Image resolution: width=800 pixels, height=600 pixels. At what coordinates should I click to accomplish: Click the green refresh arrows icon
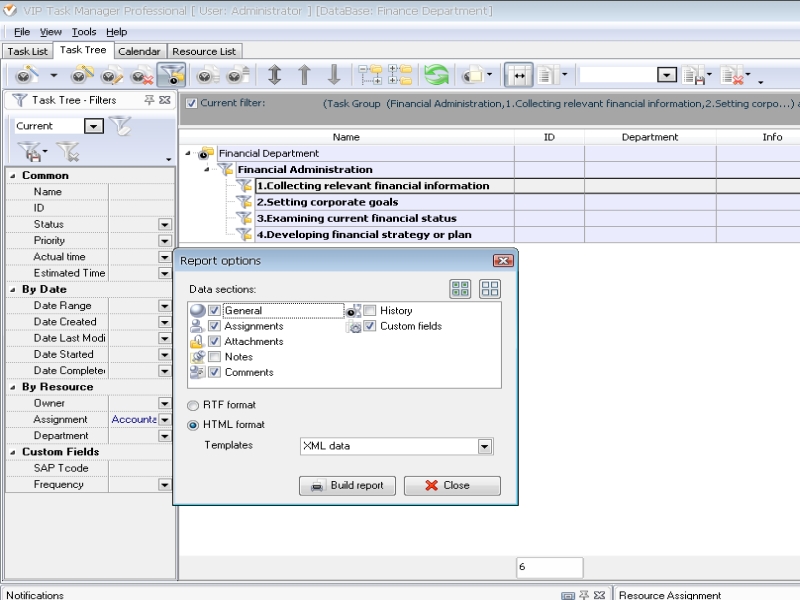436,75
